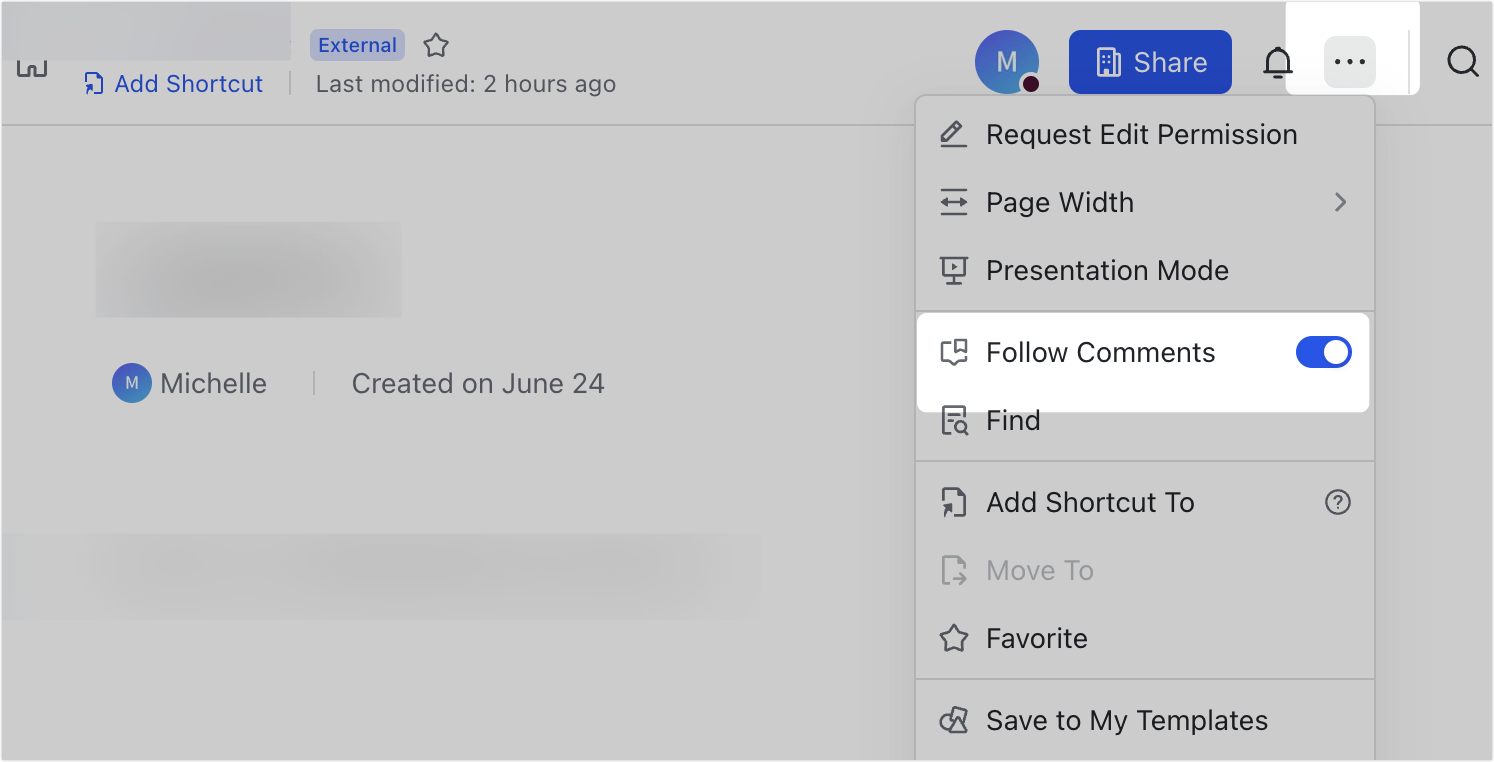The width and height of the screenshot is (1494, 762).
Task: Select Favorite in the menu
Action: click(1145, 638)
